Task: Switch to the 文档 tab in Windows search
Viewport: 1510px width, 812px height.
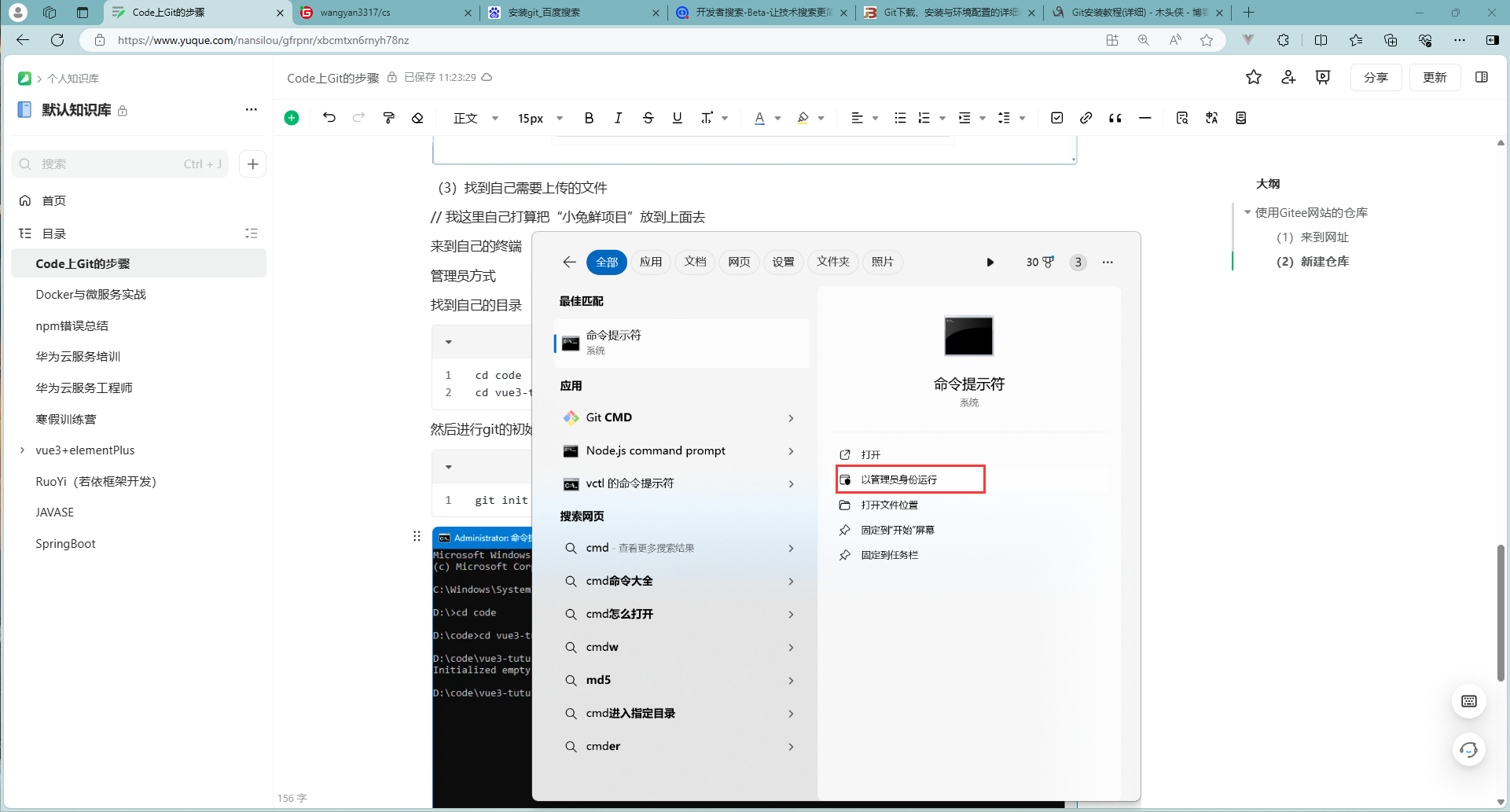Action: pyautogui.click(x=694, y=262)
